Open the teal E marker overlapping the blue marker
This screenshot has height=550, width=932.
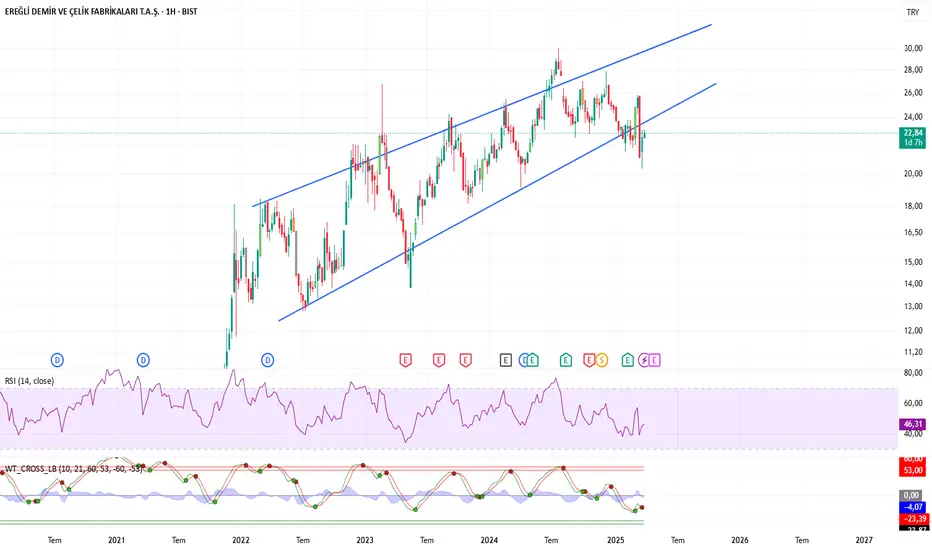coord(533,360)
